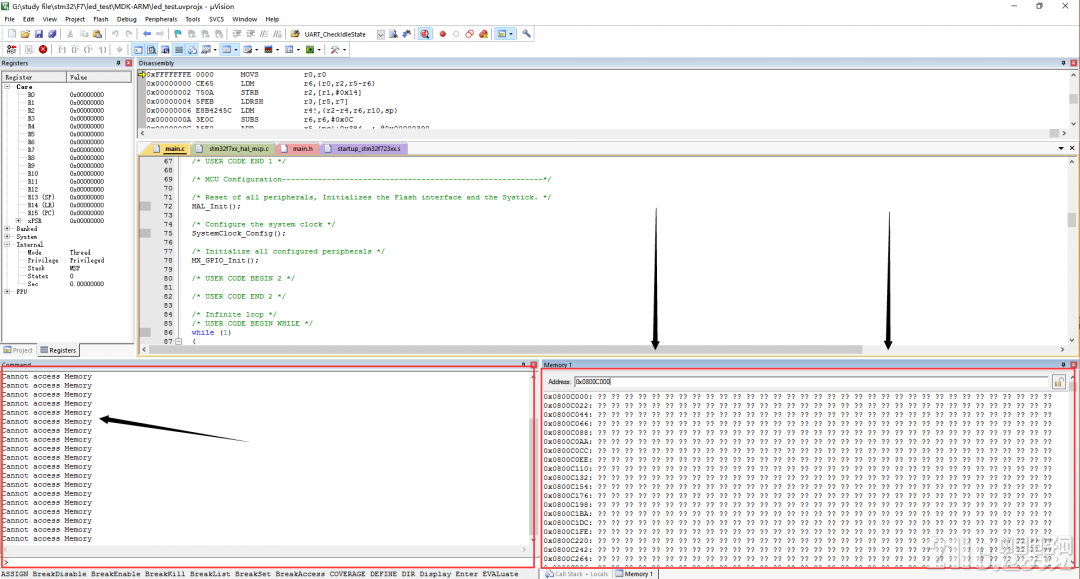Toggle the Disassembly Window view

point(152,50)
